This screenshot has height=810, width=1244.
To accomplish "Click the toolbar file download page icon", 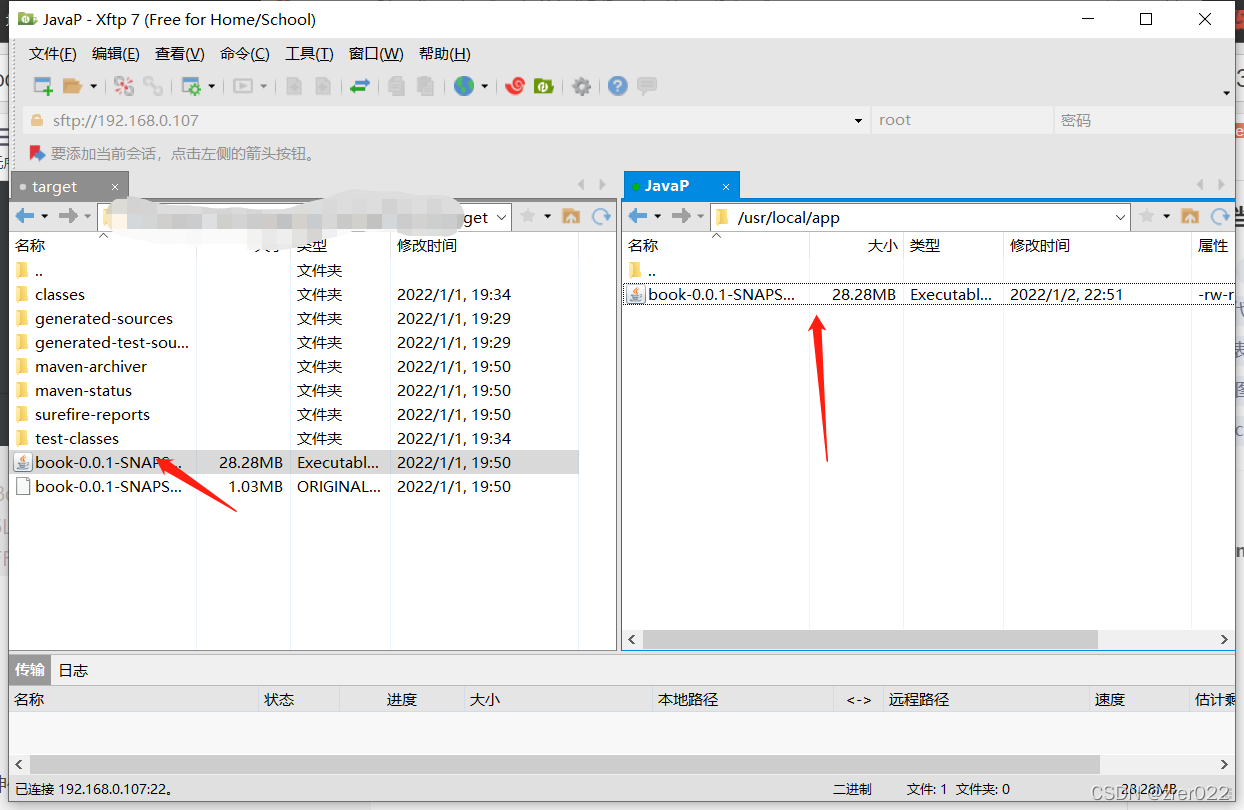I will pyautogui.click(x=323, y=86).
